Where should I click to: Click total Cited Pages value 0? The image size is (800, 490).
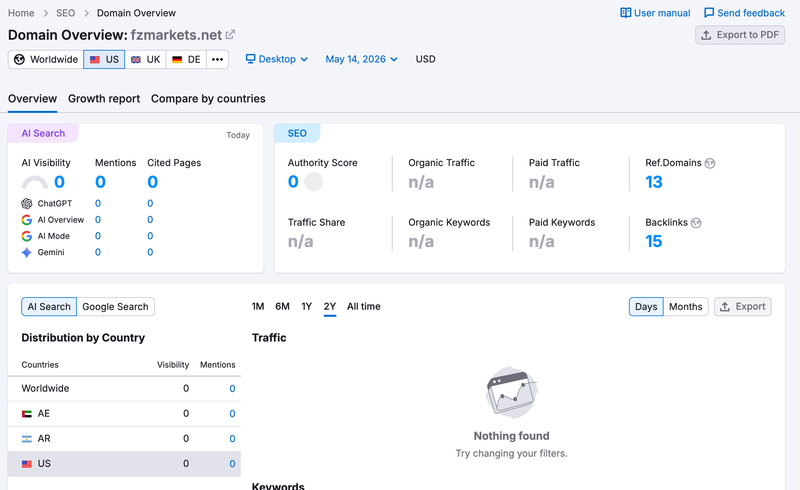(x=153, y=182)
